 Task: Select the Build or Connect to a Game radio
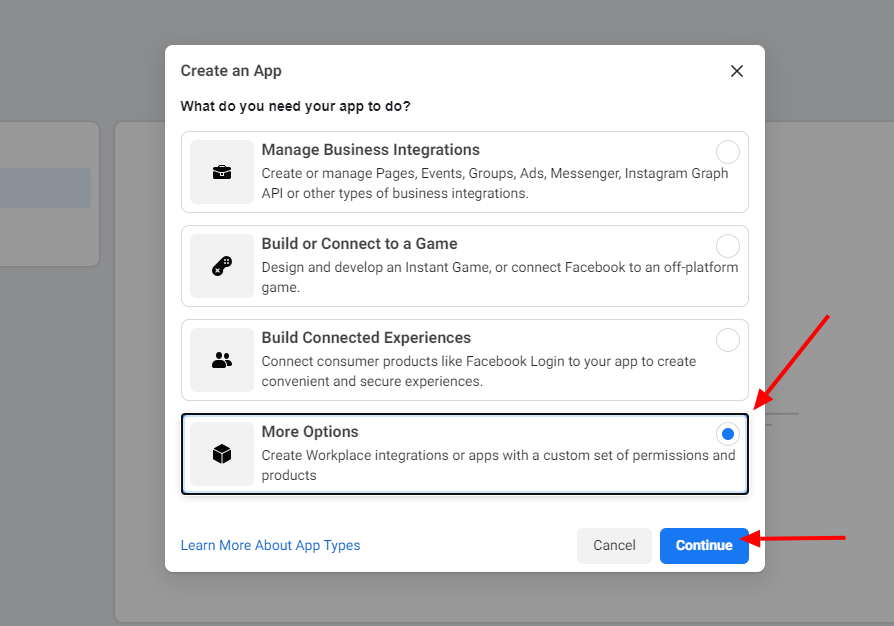[x=728, y=246]
